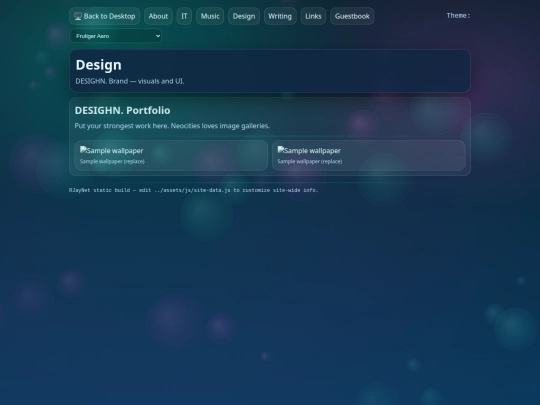Click 'DESIGHN. Brand — visuals and UI.' subtitle
The height and width of the screenshot is (405, 540).
[130, 81]
